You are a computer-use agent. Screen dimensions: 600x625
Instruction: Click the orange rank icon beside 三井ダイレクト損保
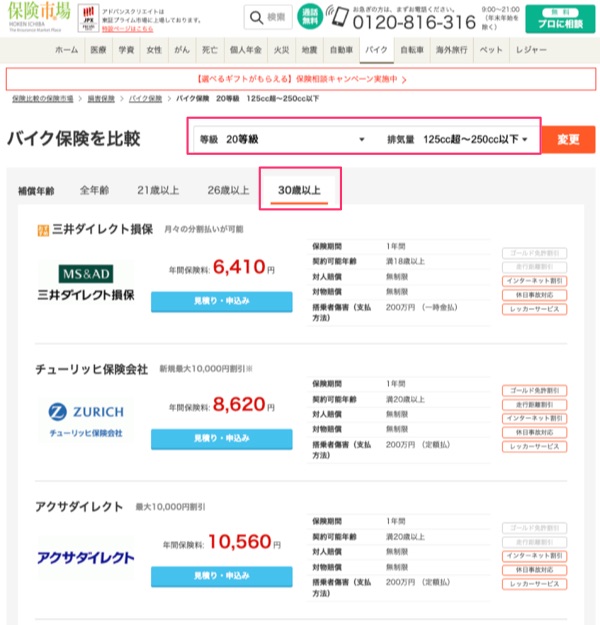click(x=43, y=230)
